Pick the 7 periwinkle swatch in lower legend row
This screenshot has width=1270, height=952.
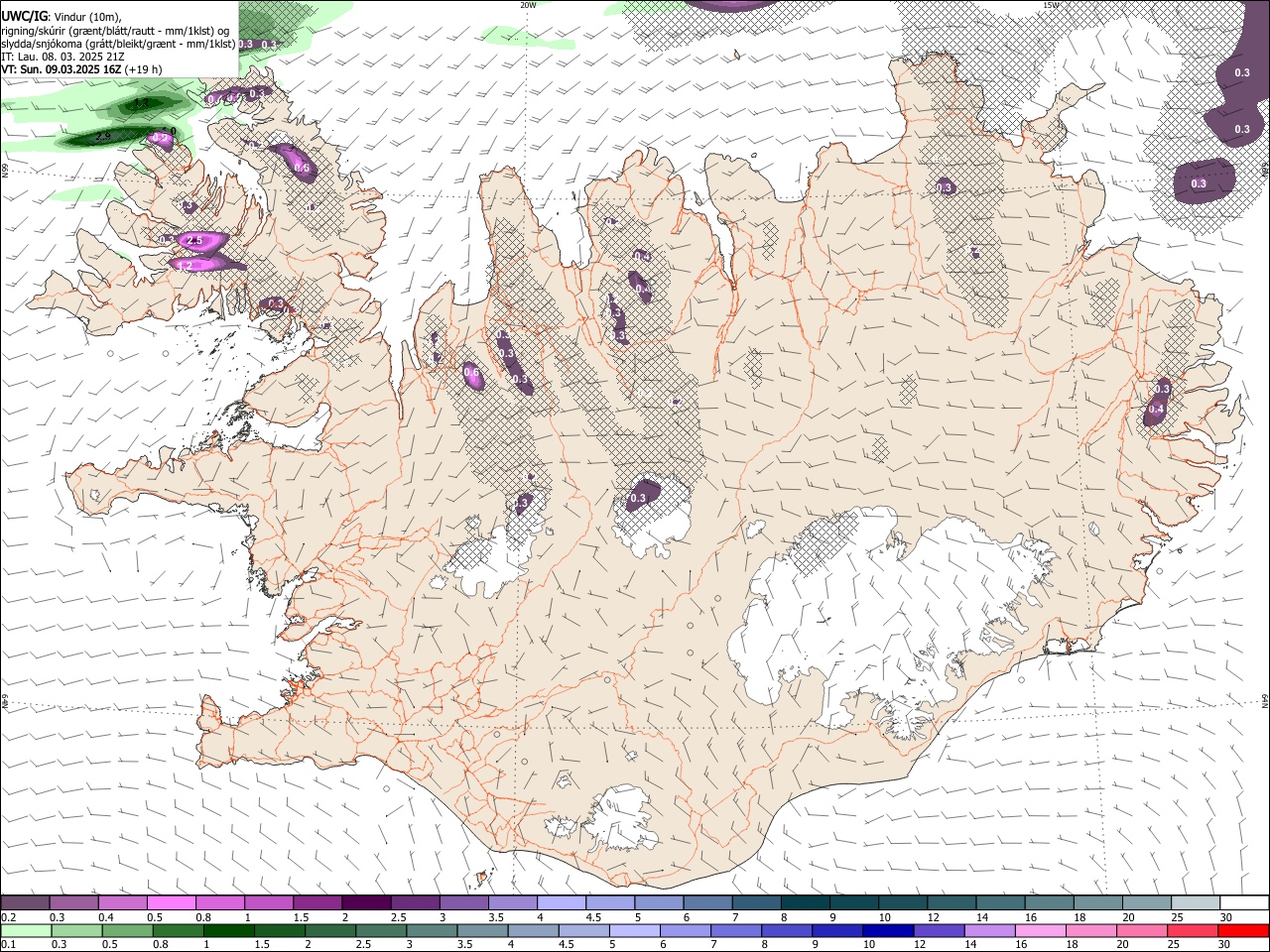click(x=735, y=930)
